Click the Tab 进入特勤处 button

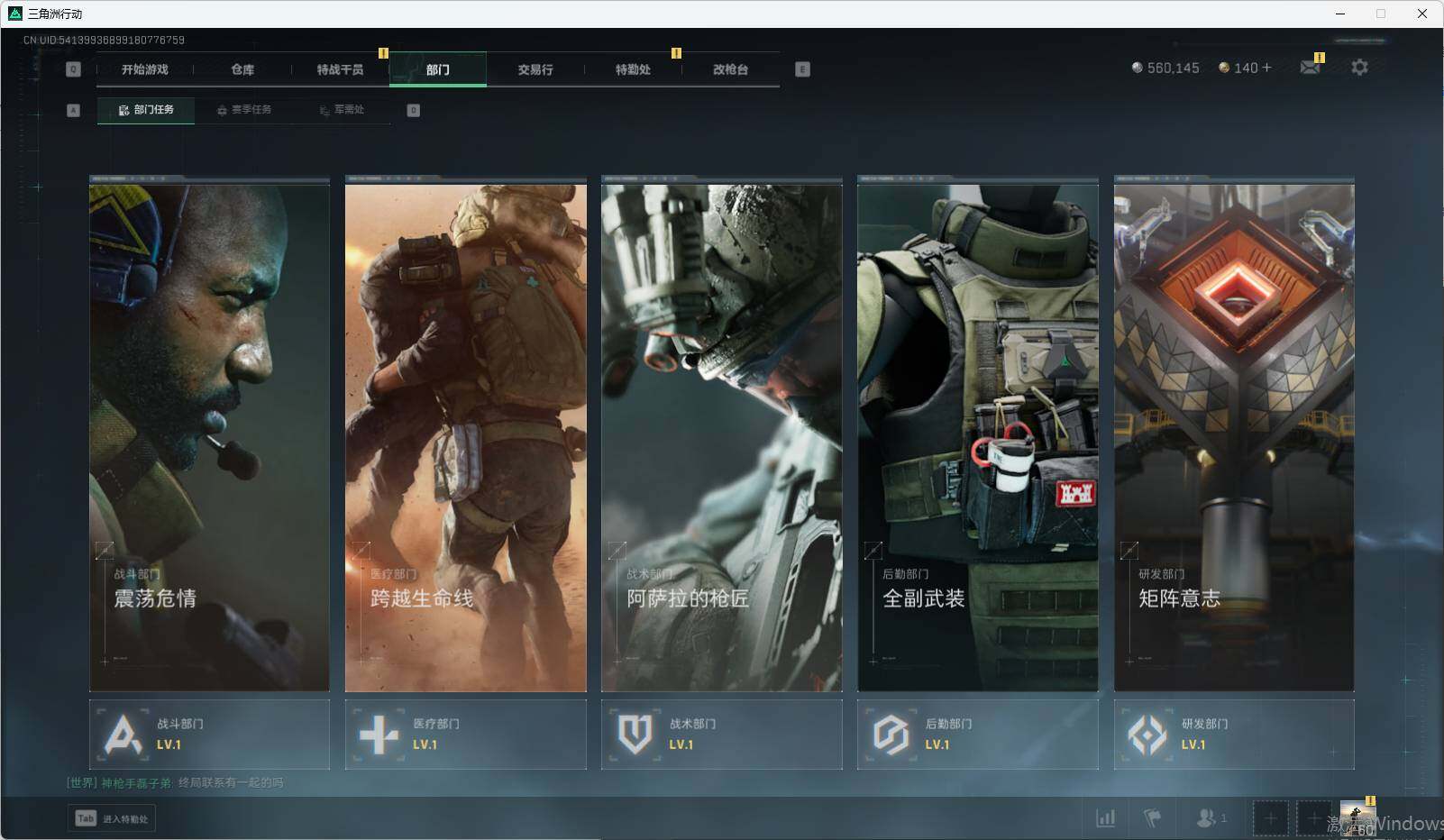[112, 818]
